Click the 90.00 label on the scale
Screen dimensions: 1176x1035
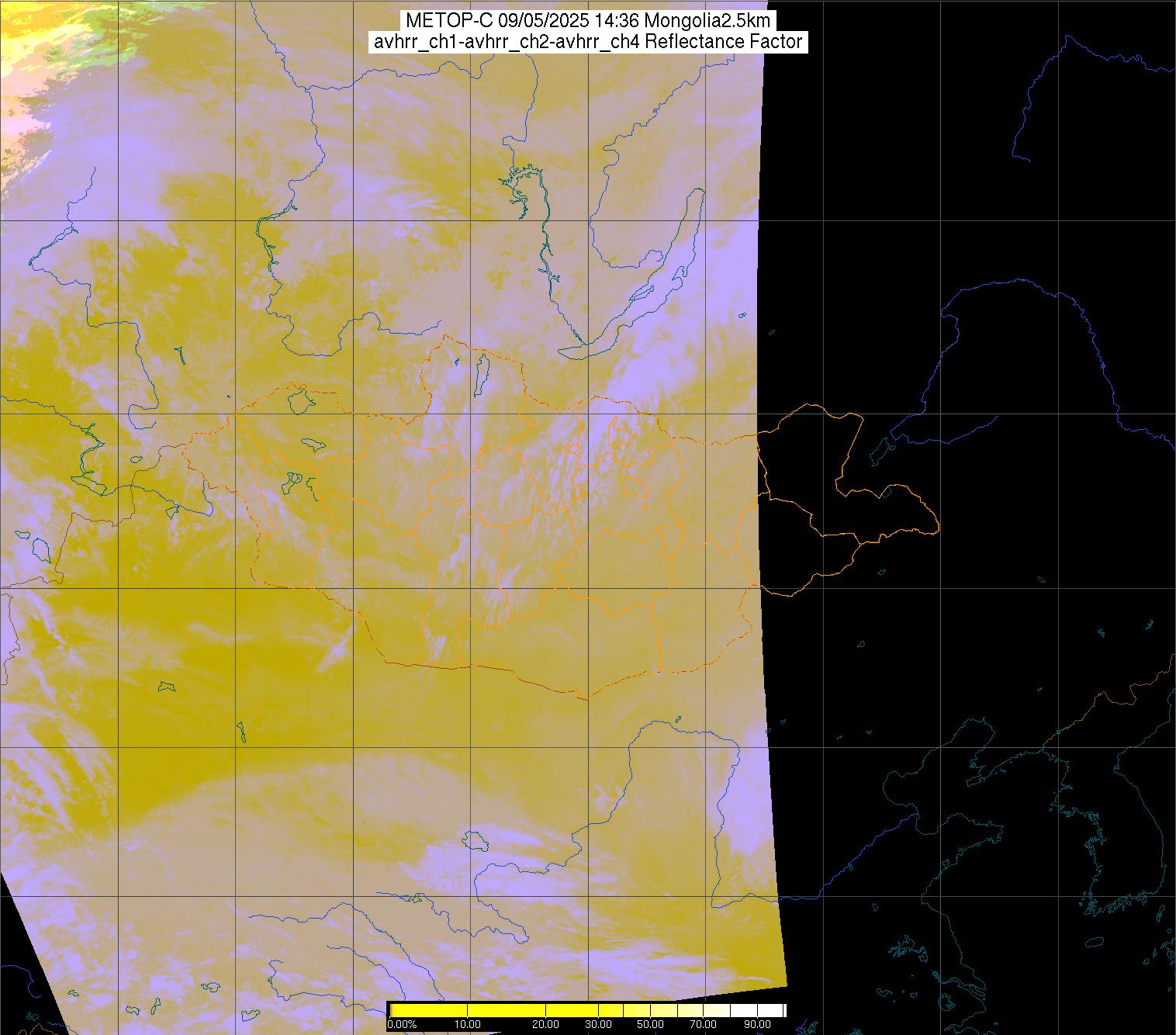click(x=758, y=1024)
